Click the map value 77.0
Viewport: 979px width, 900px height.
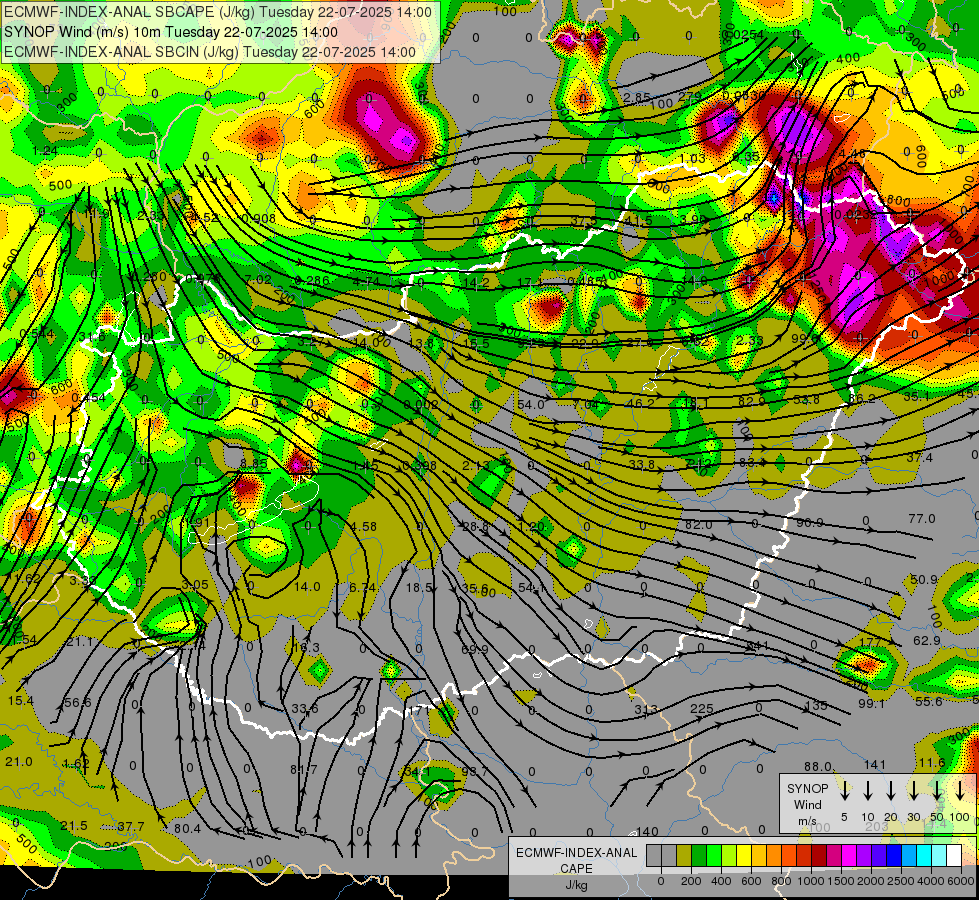922,518
